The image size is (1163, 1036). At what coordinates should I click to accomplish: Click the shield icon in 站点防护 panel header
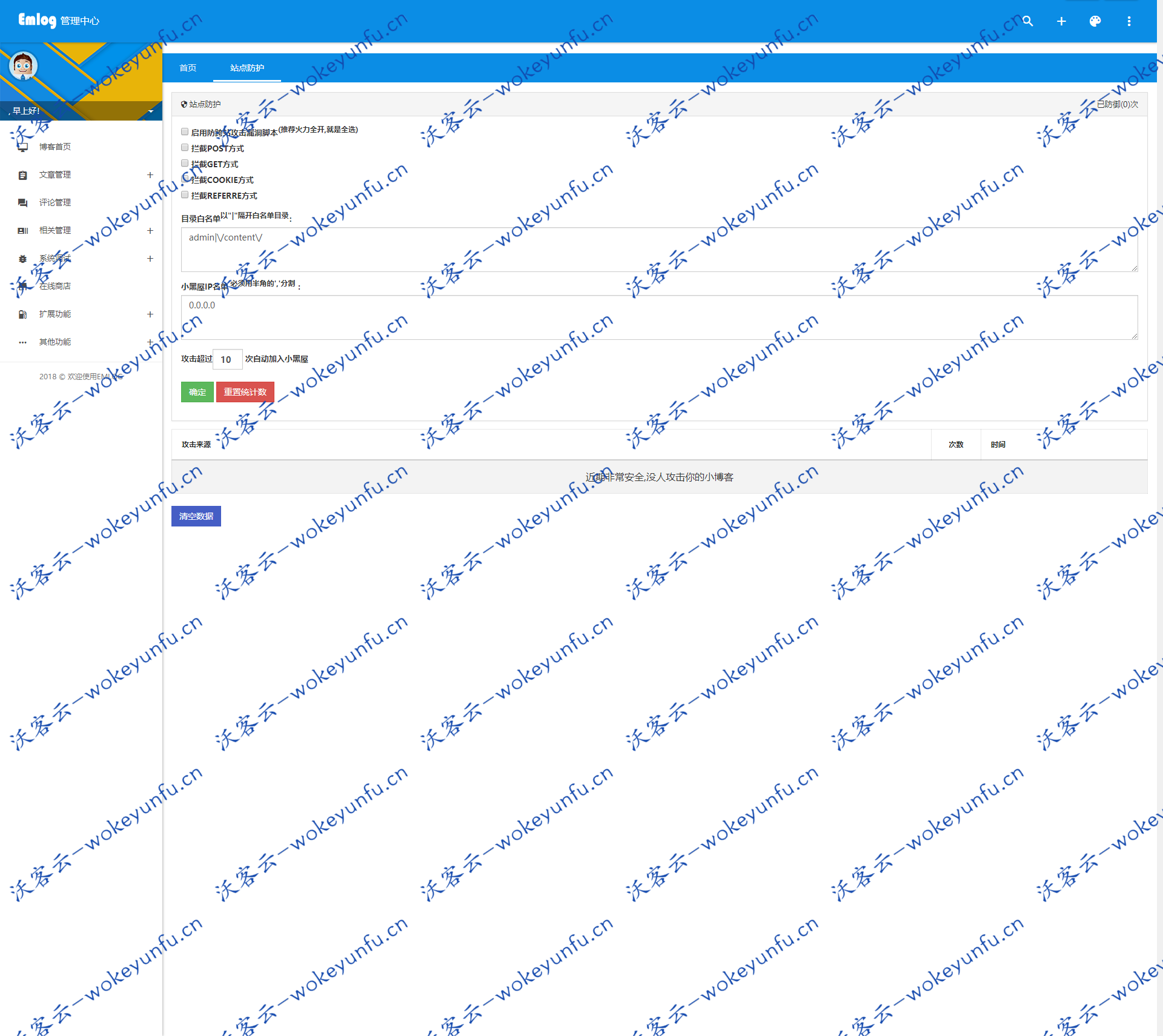(184, 104)
